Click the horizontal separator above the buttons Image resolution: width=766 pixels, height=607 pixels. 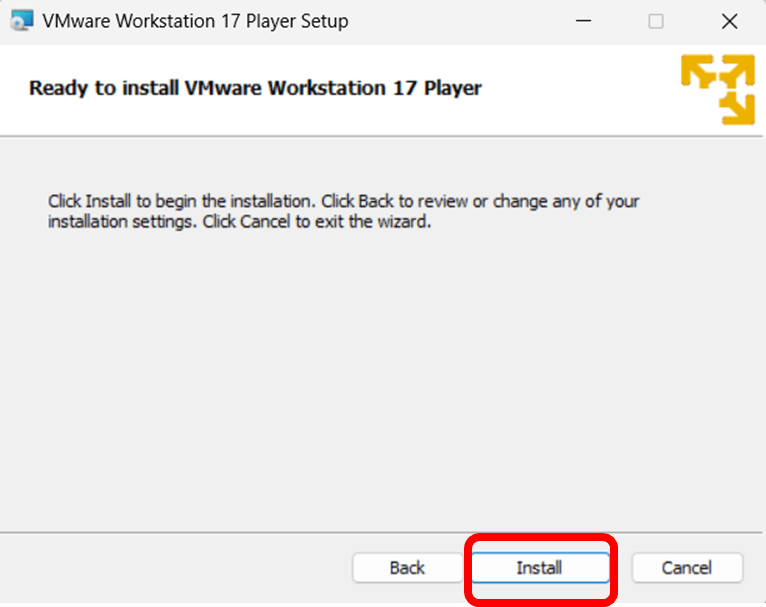pos(300,533)
